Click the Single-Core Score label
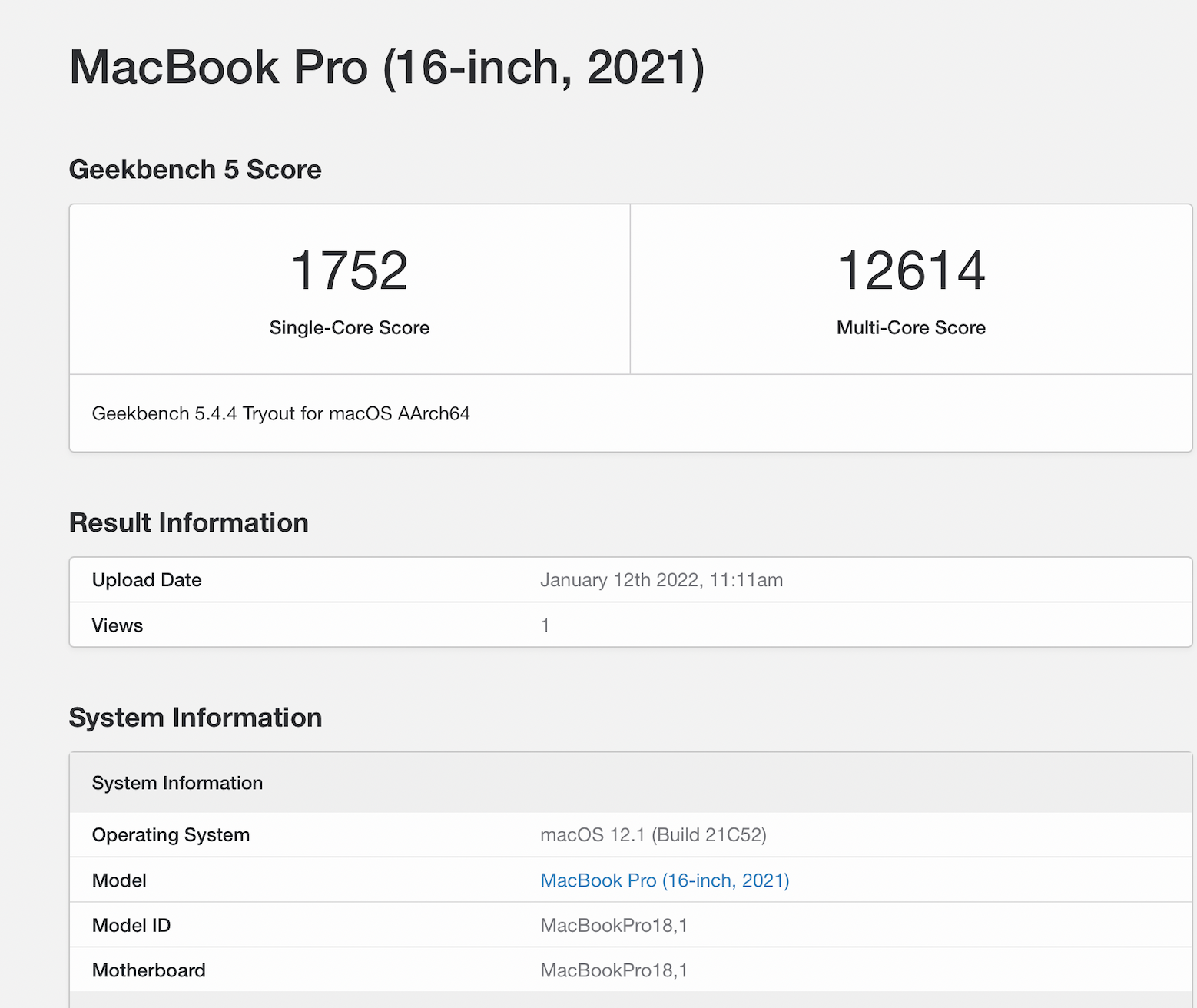Screen dimensions: 1197x1008 pyautogui.click(x=350, y=328)
